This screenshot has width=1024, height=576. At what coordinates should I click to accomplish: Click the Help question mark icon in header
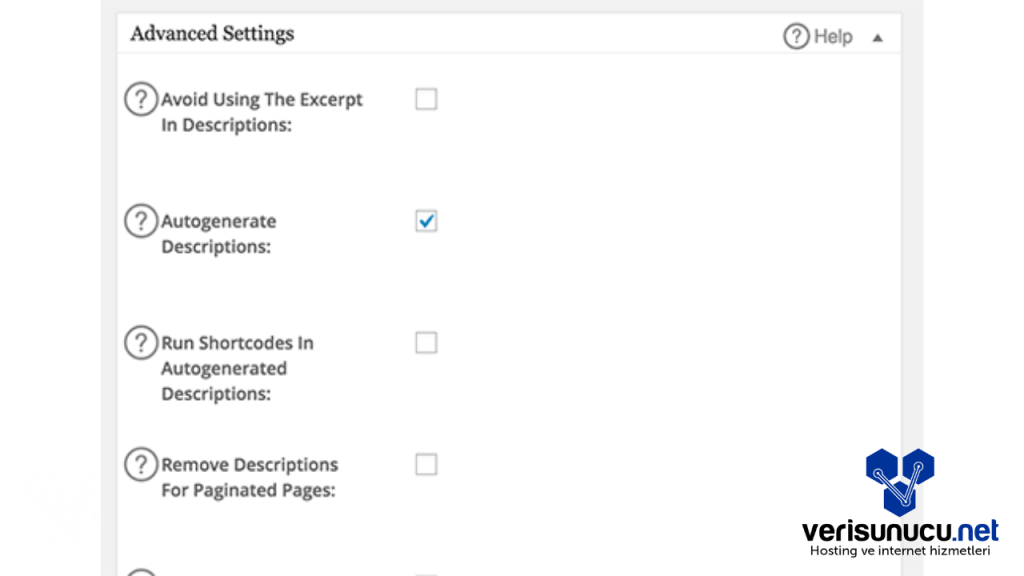point(796,37)
